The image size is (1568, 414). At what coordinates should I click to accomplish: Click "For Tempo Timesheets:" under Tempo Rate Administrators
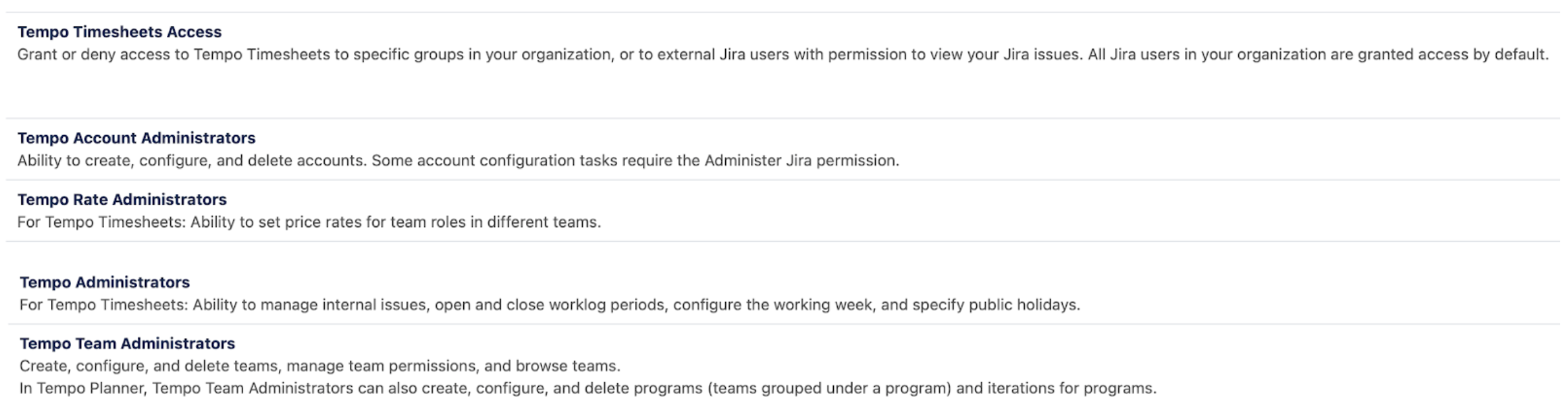[101, 222]
